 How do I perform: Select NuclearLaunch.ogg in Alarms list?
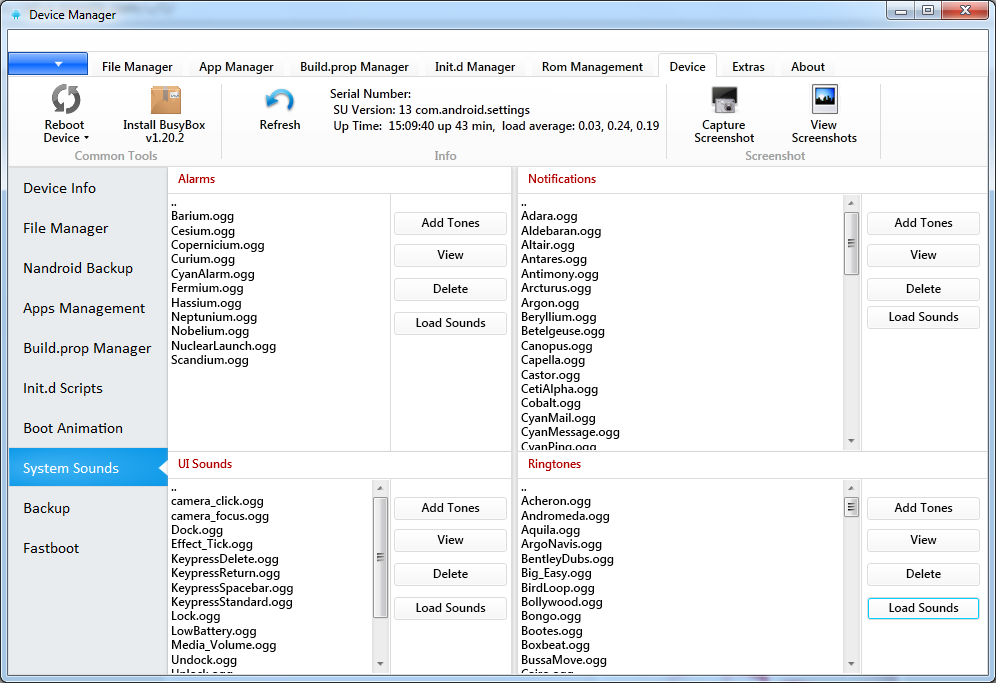click(223, 346)
